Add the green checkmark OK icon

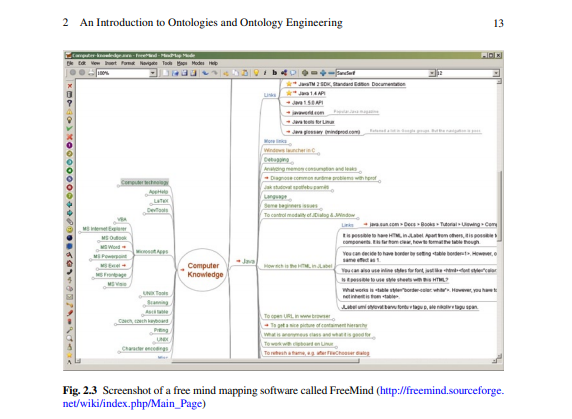pyautogui.click(x=69, y=128)
